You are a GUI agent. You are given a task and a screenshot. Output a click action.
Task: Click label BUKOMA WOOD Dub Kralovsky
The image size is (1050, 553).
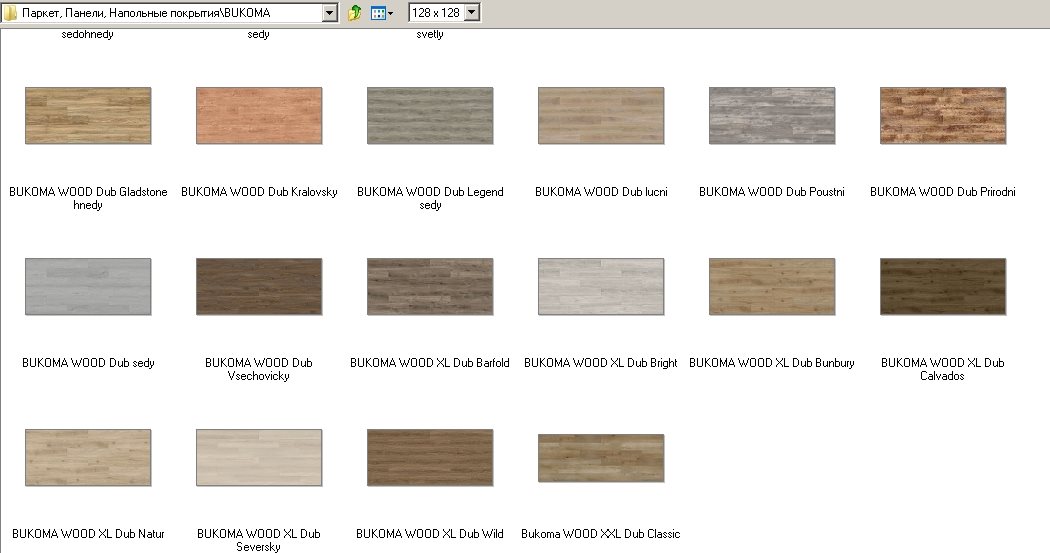(x=259, y=191)
